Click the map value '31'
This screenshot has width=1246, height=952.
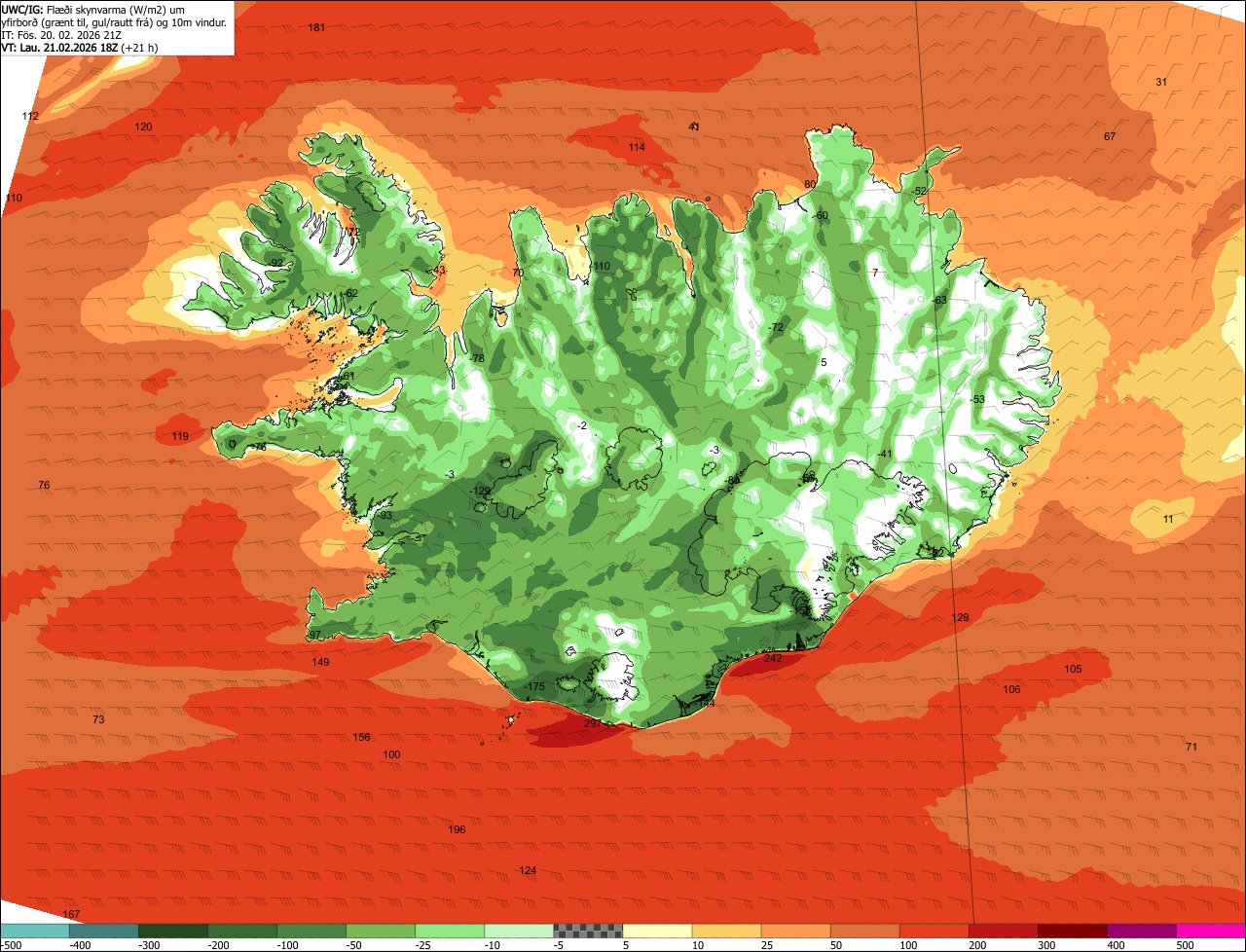pyautogui.click(x=1161, y=82)
